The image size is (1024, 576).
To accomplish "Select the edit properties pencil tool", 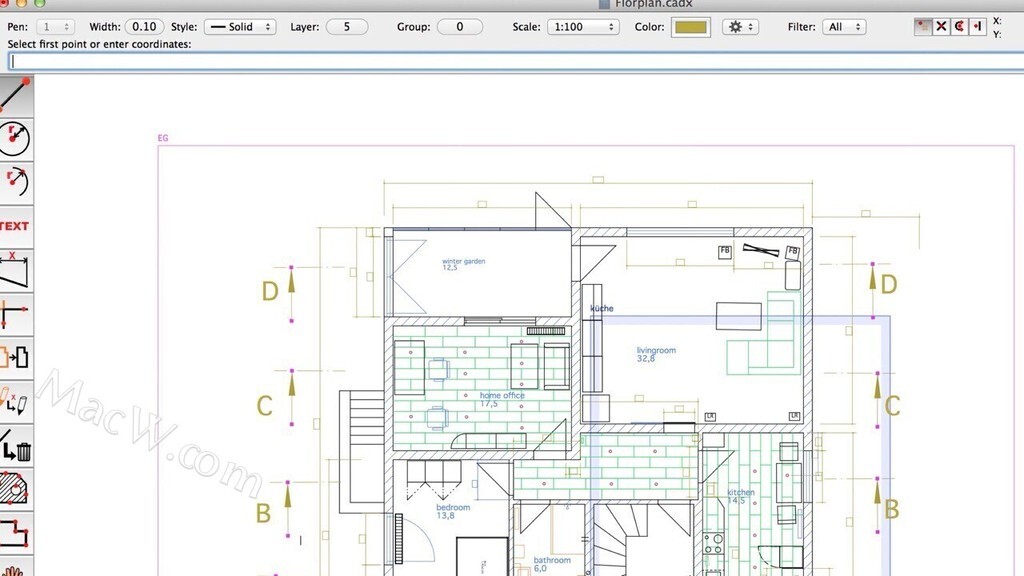I will pyautogui.click(x=16, y=402).
